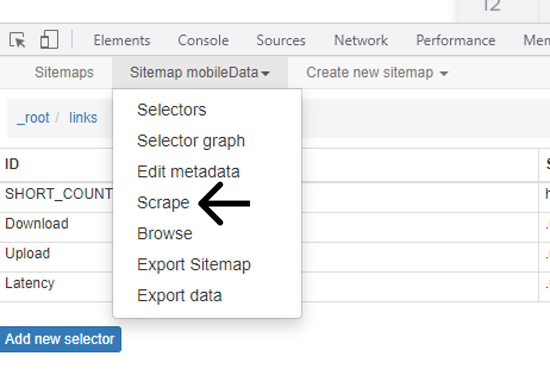Open the Performance tab

pyautogui.click(x=455, y=40)
